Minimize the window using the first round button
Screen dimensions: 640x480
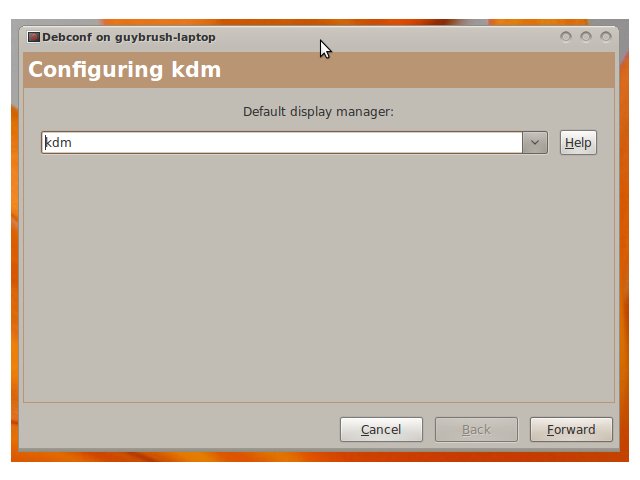pos(565,37)
